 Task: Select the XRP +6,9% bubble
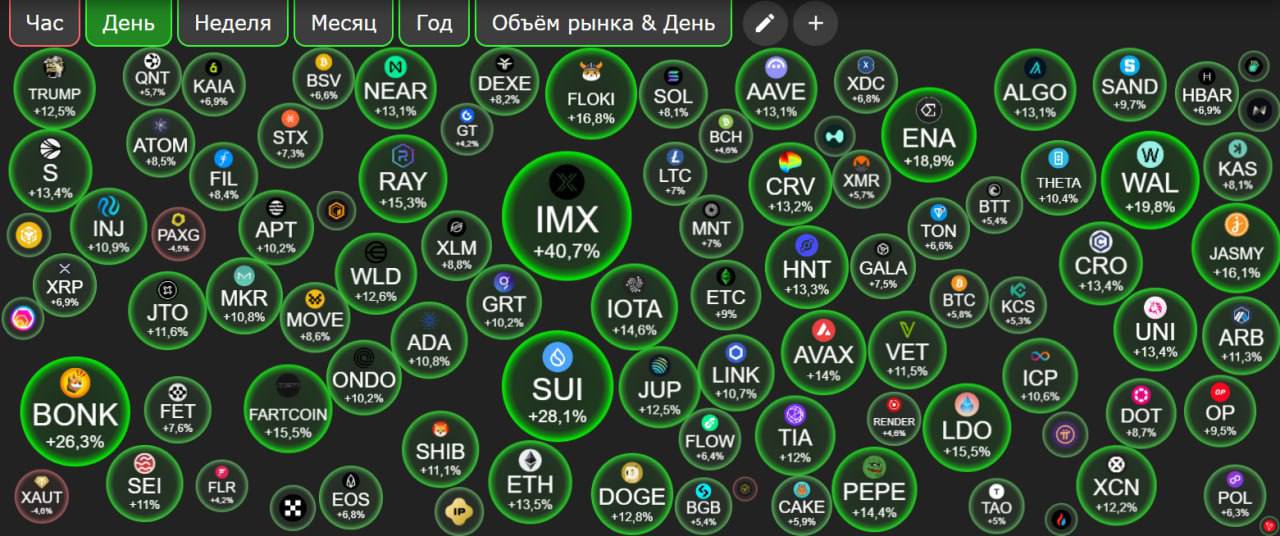click(x=65, y=285)
